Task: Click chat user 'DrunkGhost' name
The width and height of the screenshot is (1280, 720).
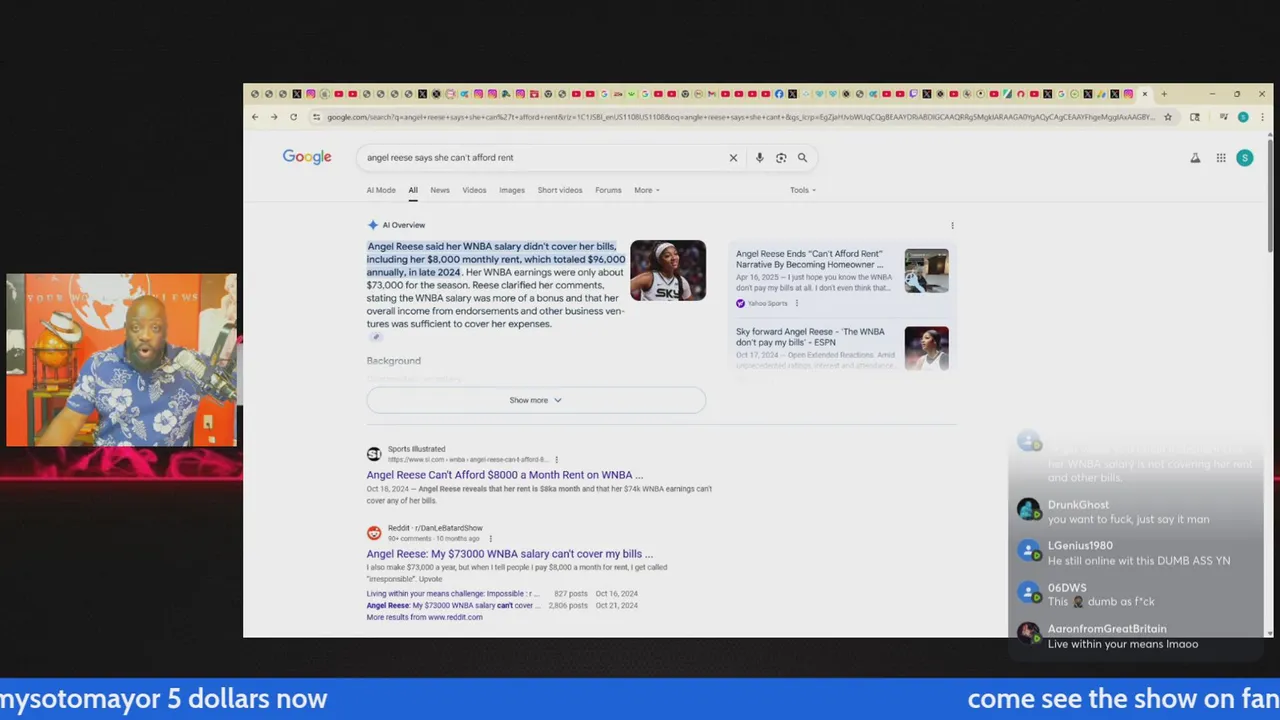Action: [x=1078, y=505]
